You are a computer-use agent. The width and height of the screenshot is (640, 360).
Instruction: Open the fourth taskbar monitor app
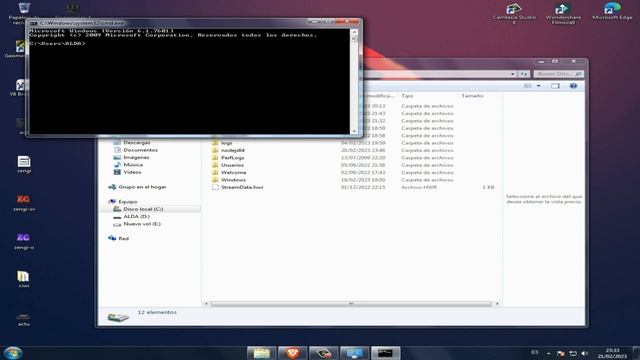click(x=354, y=353)
